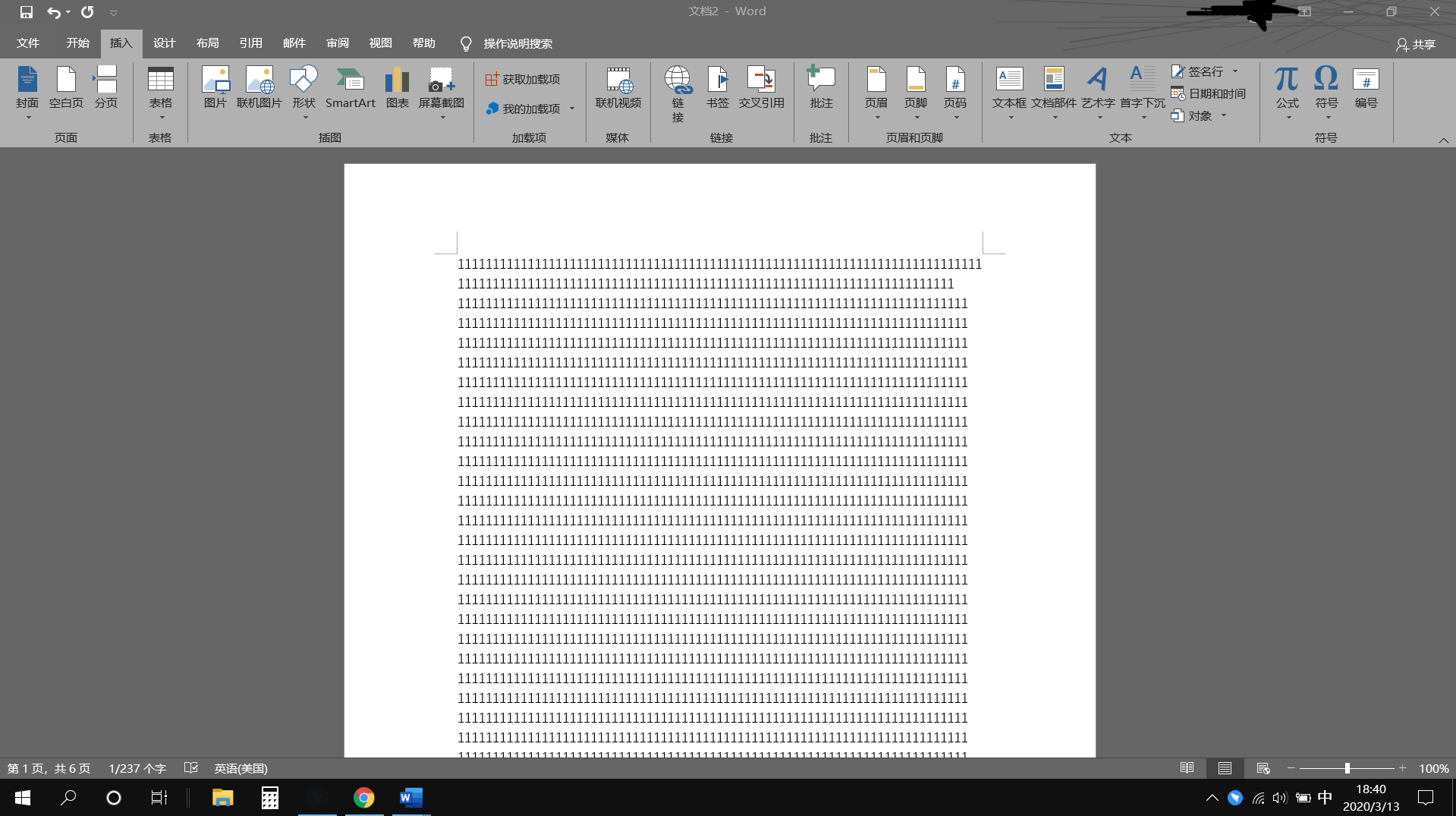Adjust the zoom slider handle
The width and height of the screenshot is (1456, 816).
[x=1348, y=768]
